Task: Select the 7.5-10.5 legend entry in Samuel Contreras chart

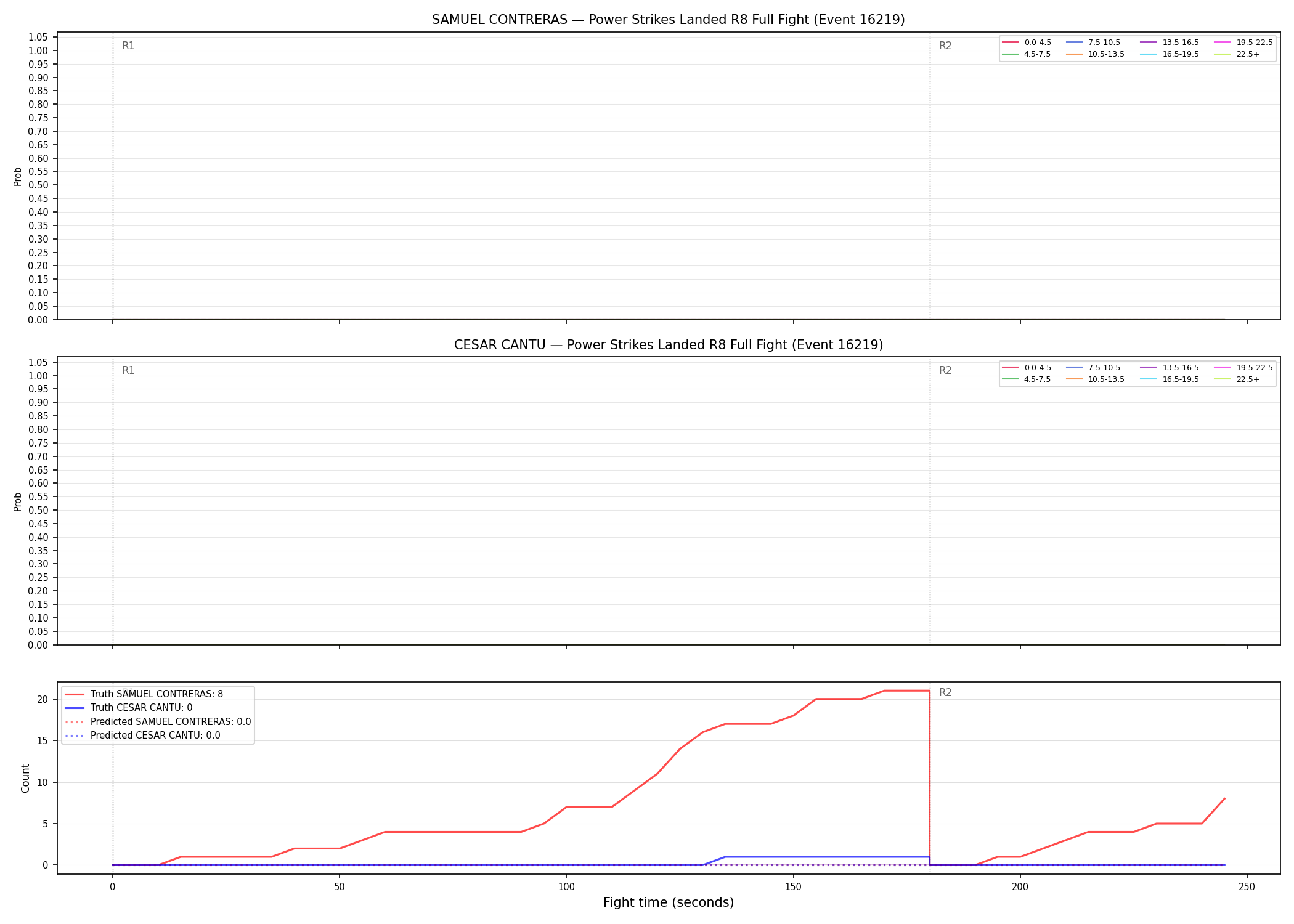Action: (1093, 43)
